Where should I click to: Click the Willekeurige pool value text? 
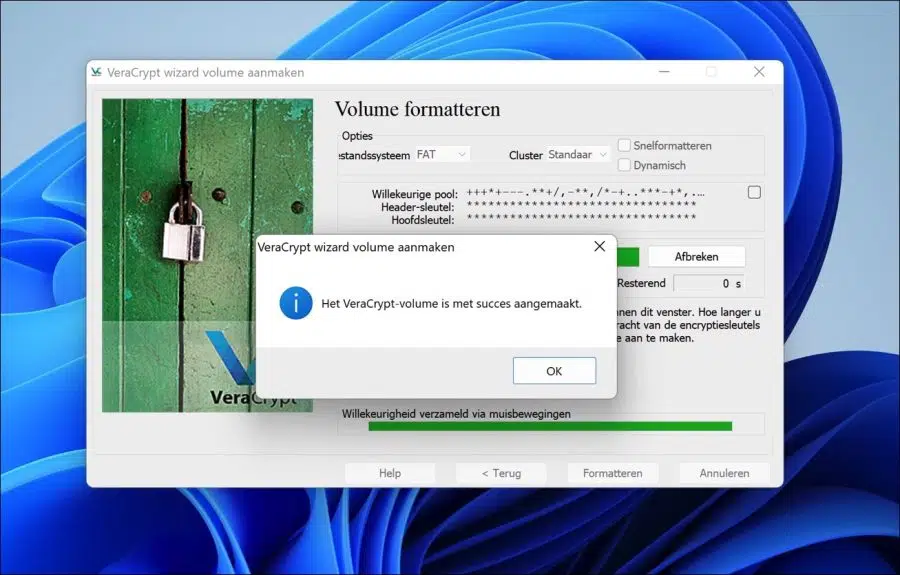(585, 193)
